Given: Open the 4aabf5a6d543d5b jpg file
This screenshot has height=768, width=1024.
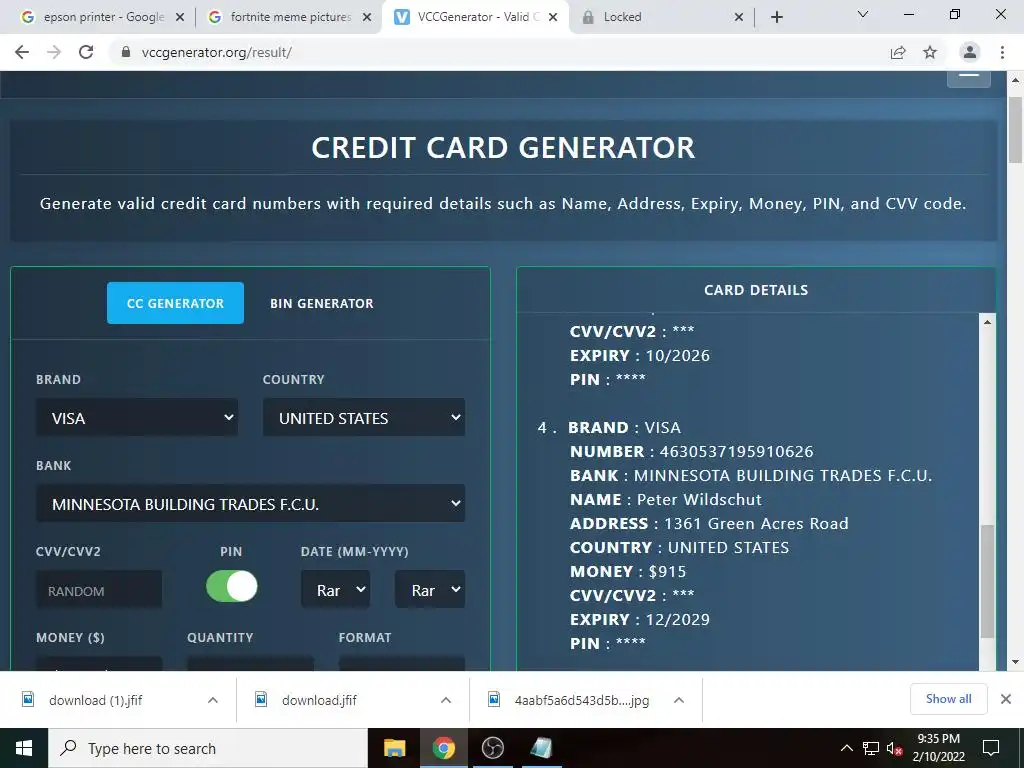Looking at the screenshot, I should (x=581, y=700).
